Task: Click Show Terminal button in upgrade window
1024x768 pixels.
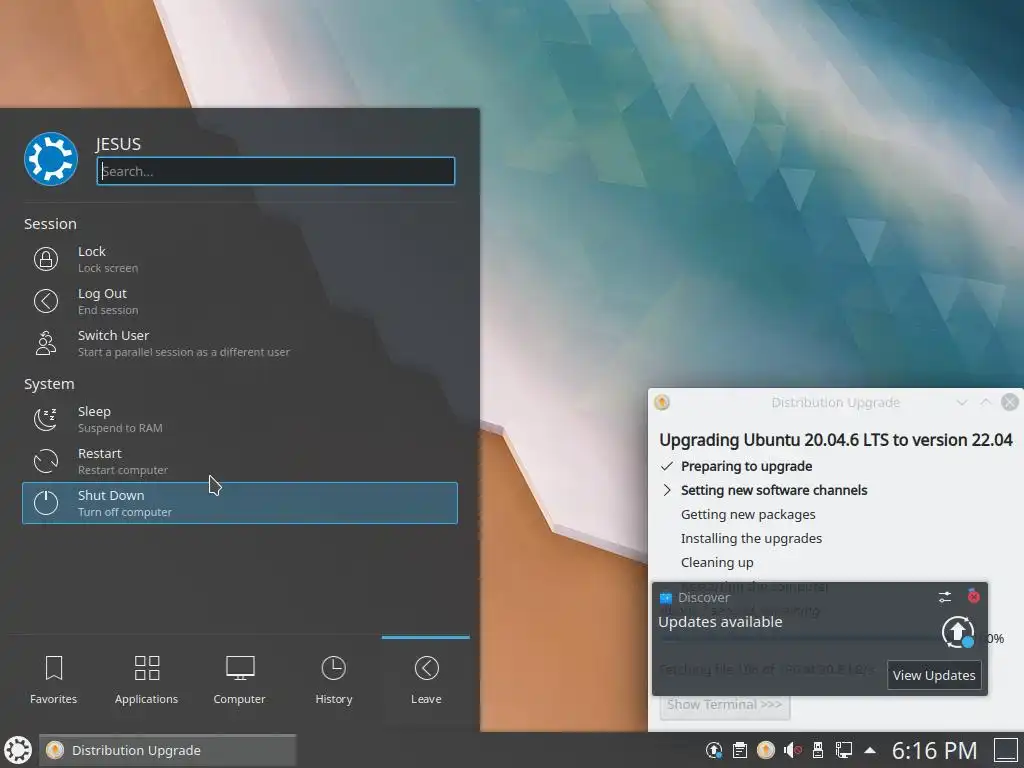Action: click(x=725, y=705)
